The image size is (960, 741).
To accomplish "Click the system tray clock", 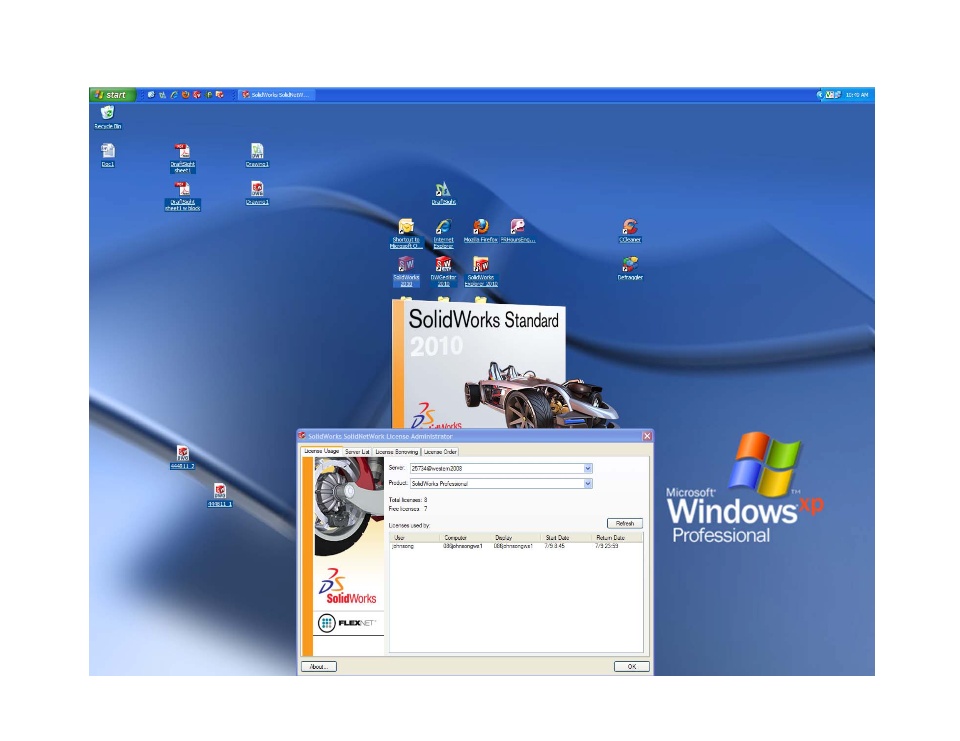I will [x=857, y=95].
